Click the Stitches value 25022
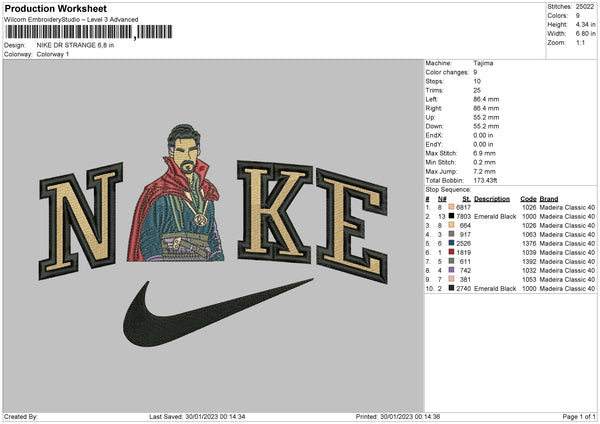600x424 pixels. pos(585,7)
